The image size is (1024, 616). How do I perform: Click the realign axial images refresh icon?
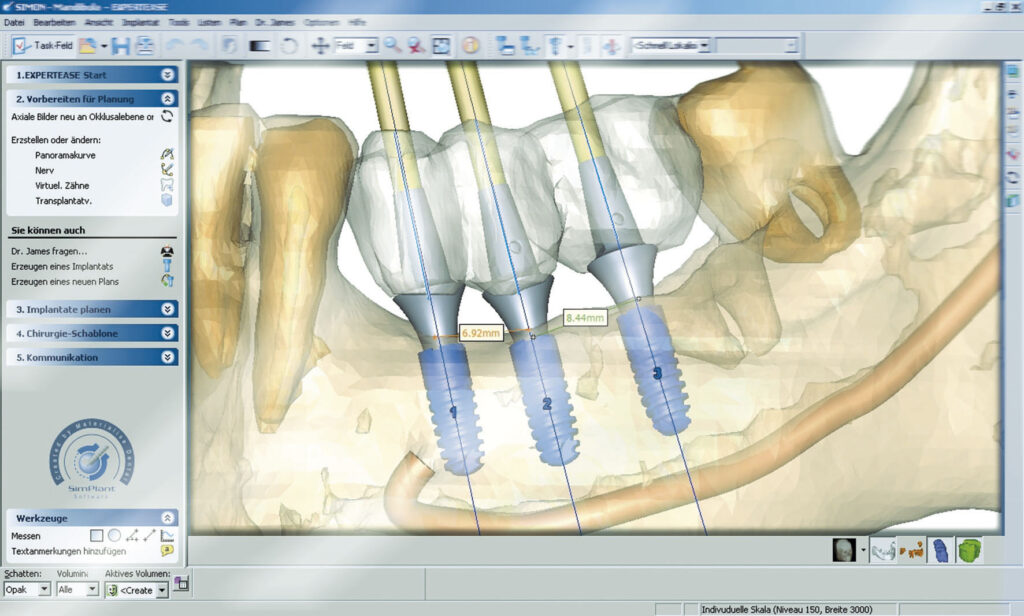click(x=167, y=116)
